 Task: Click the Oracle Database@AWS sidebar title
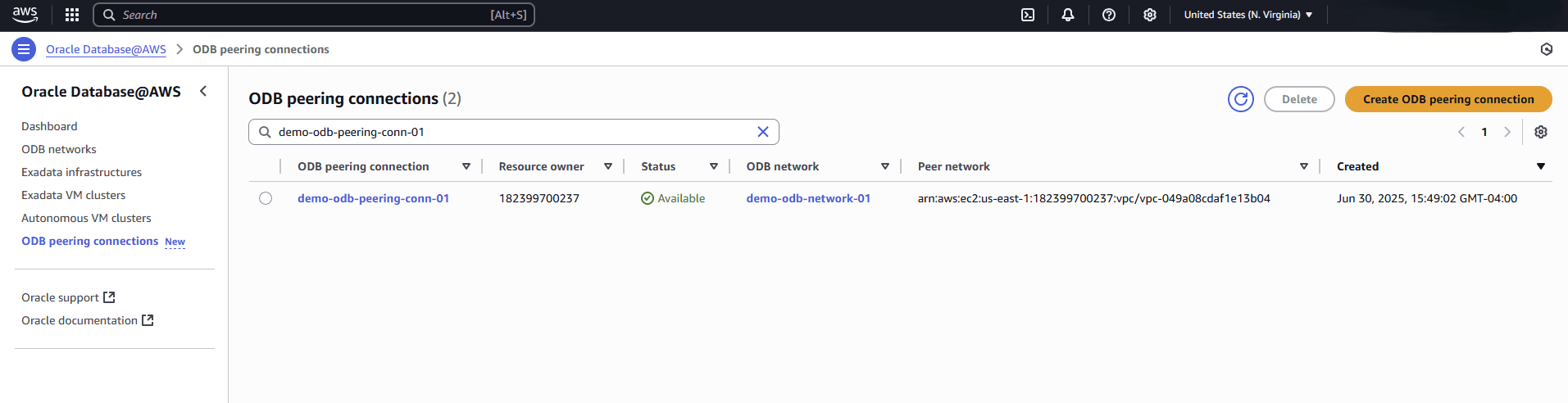click(101, 92)
